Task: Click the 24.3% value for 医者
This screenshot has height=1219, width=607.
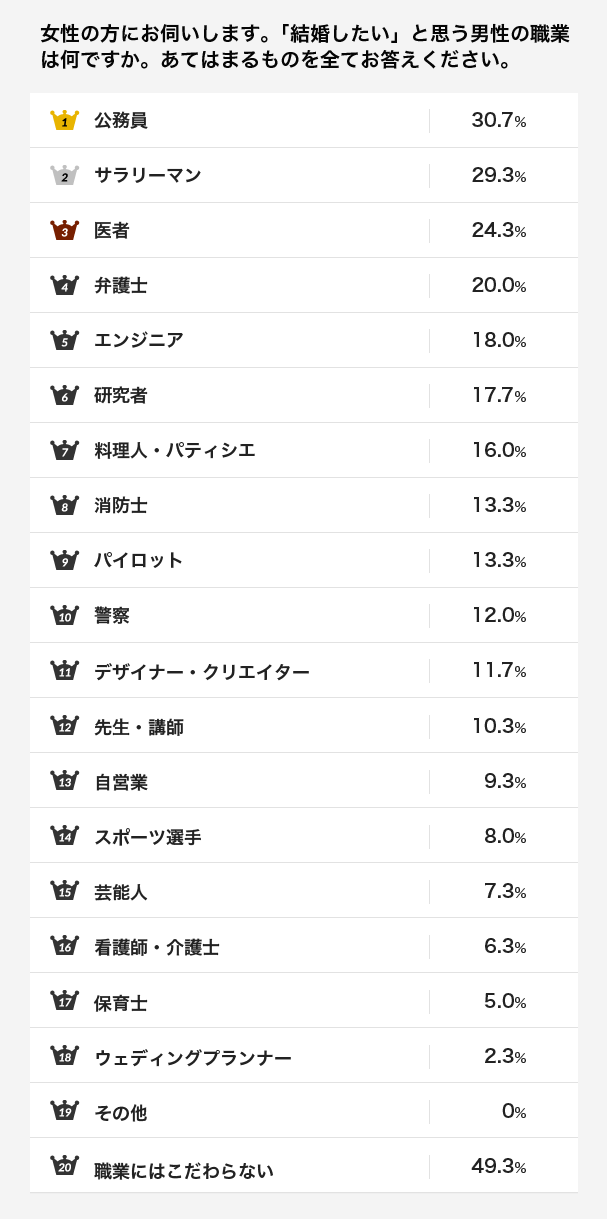Action: point(499,231)
